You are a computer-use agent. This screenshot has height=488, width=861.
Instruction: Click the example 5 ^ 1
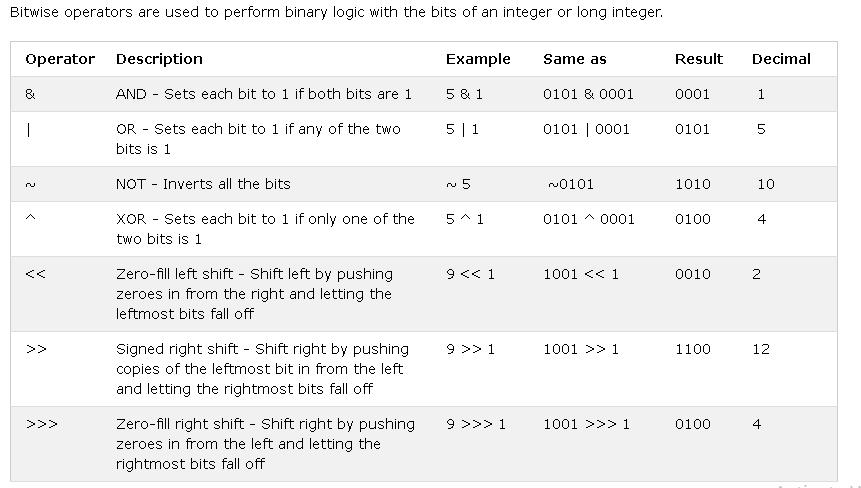[465, 220]
